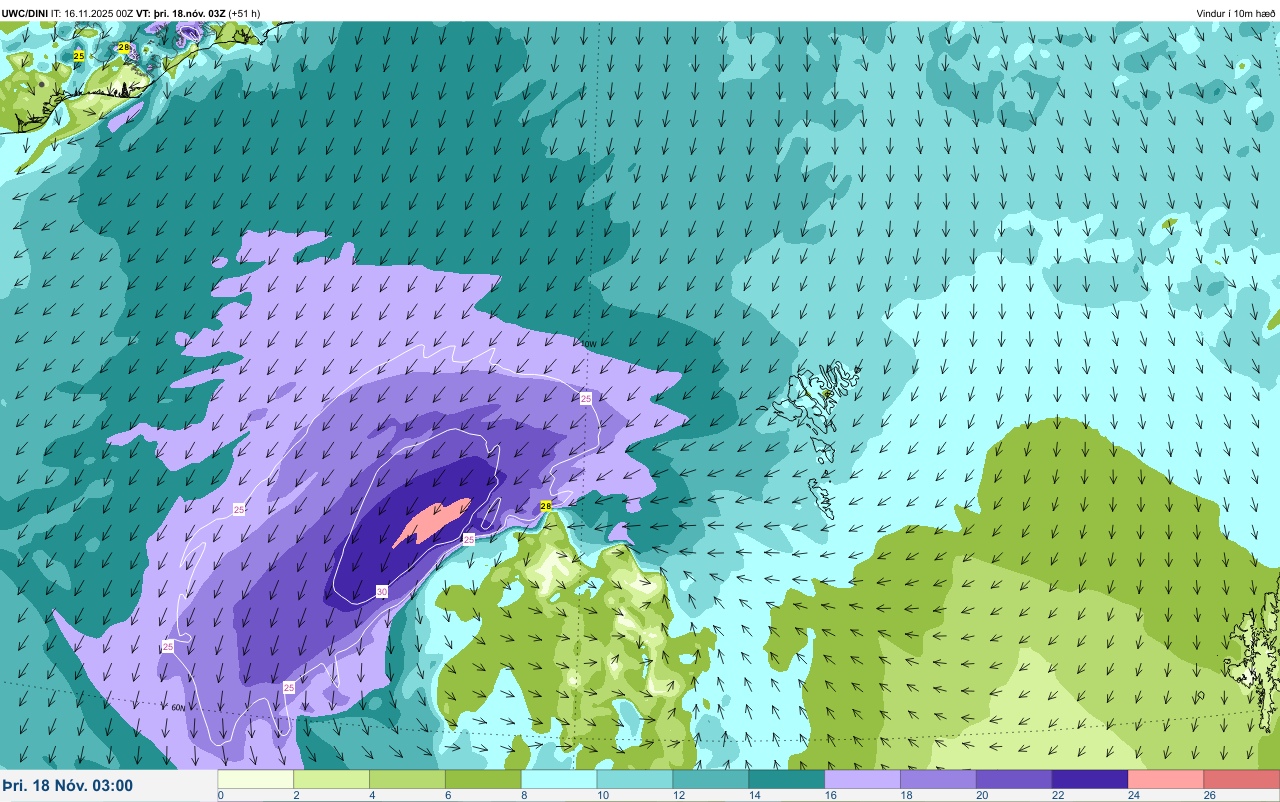Image resolution: width=1280 pixels, height=802 pixels.
Task: Select the 20–22 m/s purple legend swatch
Action: [x=1015, y=780]
